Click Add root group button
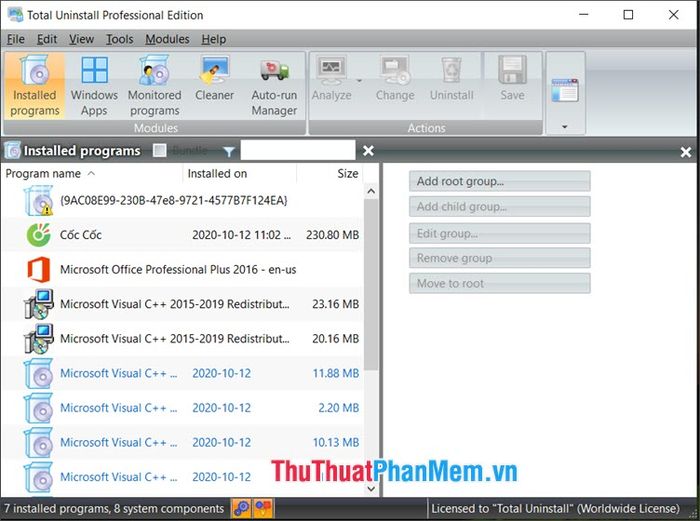 coord(500,181)
